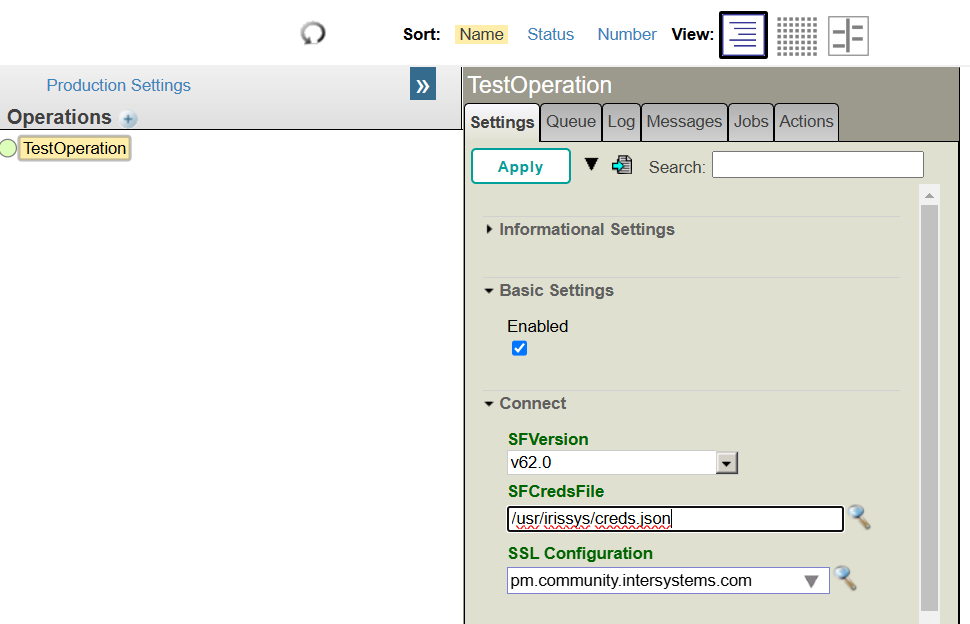This screenshot has height=624, width=970.
Task: Switch to the Queue tab
Action: coord(570,121)
